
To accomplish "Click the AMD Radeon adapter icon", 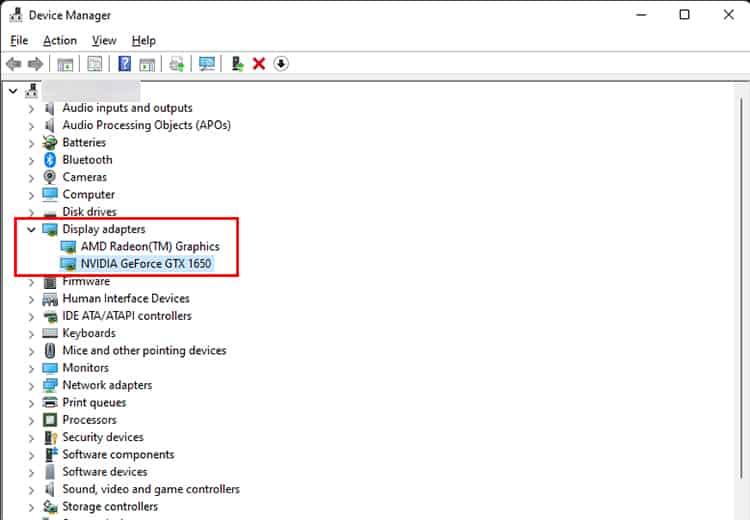I will click(x=68, y=247).
